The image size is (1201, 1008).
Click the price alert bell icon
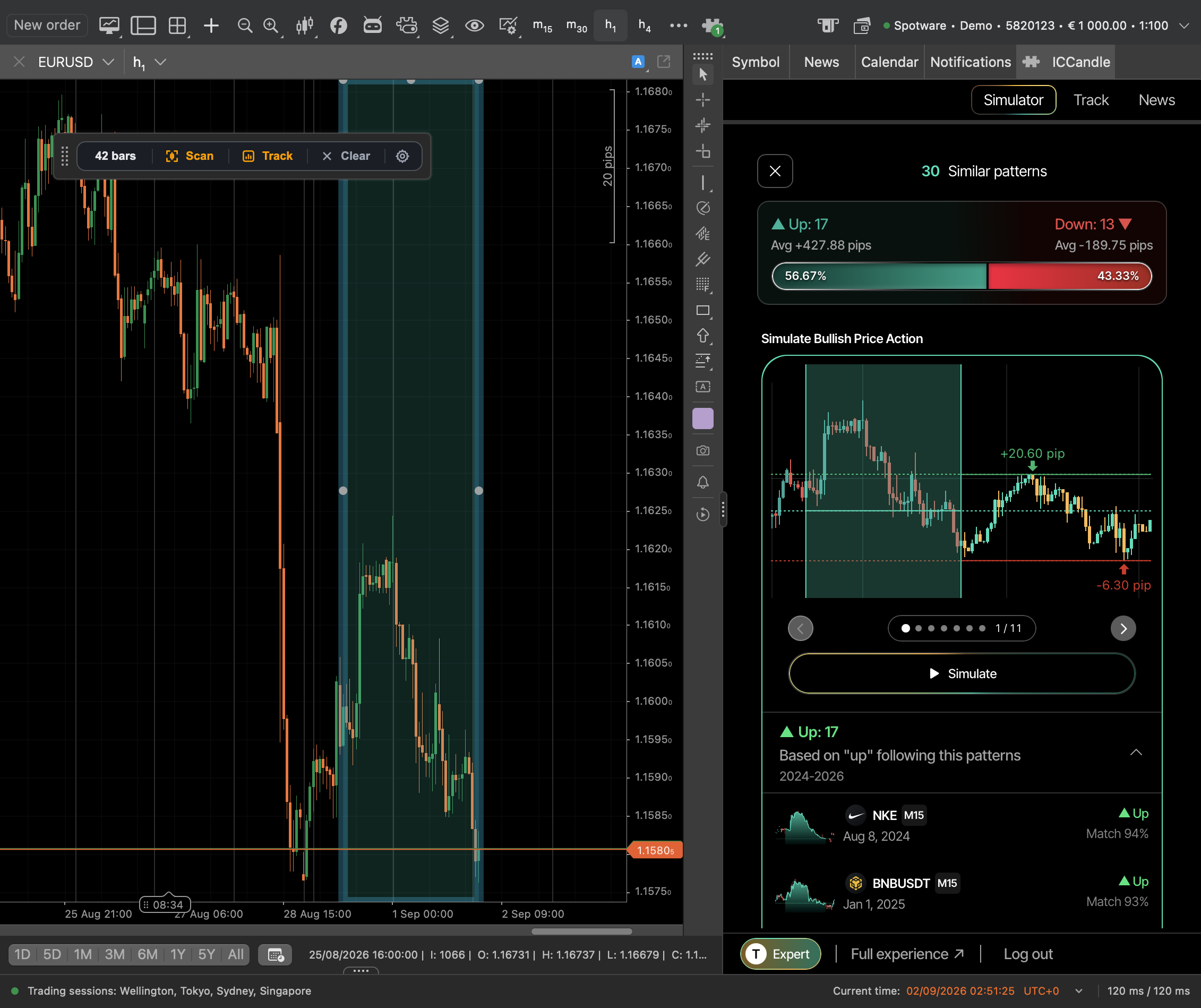coord(703,482)
